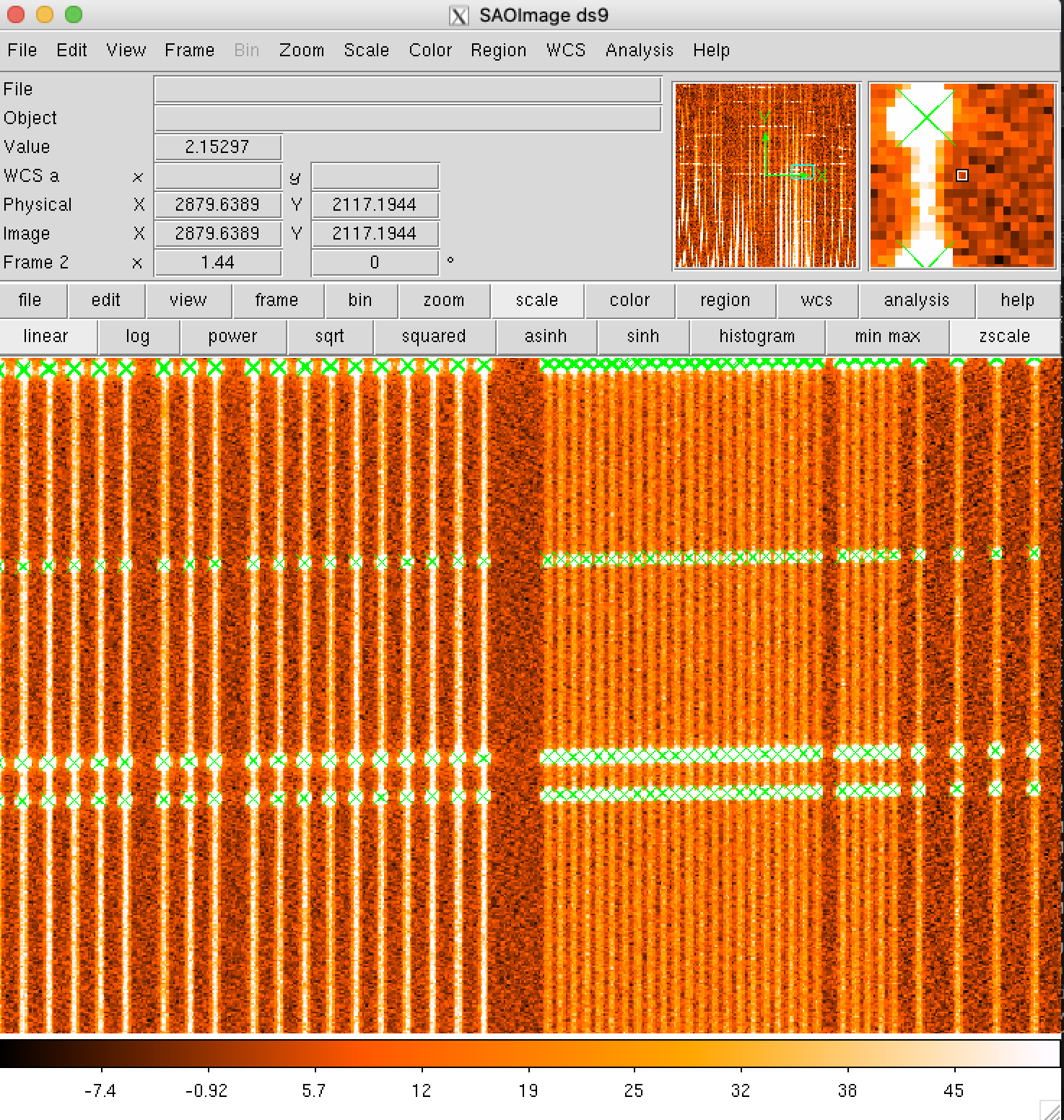Open the Color dropdown menu

point(430,50)
